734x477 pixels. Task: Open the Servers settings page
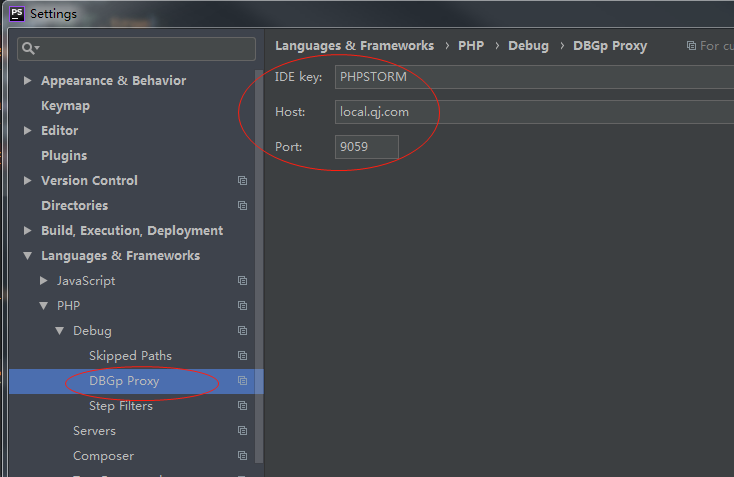[94, 431]
